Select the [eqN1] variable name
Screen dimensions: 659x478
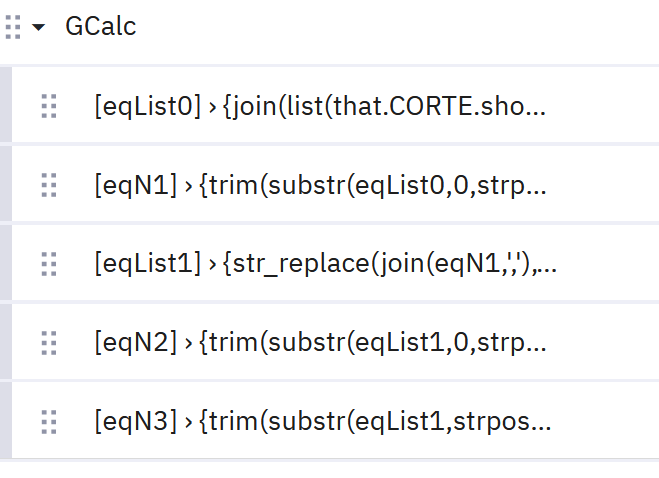pos(134,185)
